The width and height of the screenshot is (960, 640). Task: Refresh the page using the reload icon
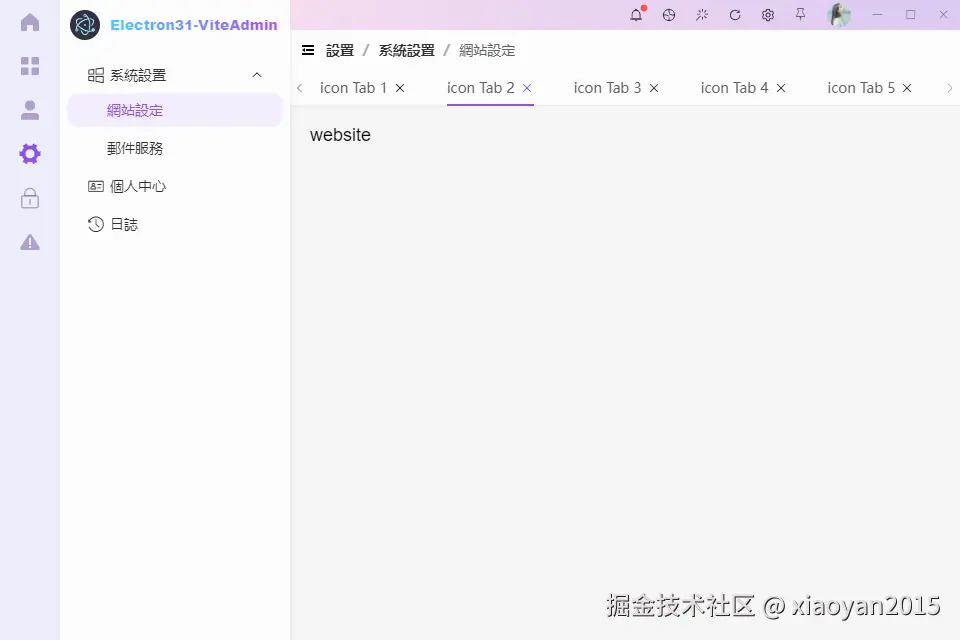[733, 14]
